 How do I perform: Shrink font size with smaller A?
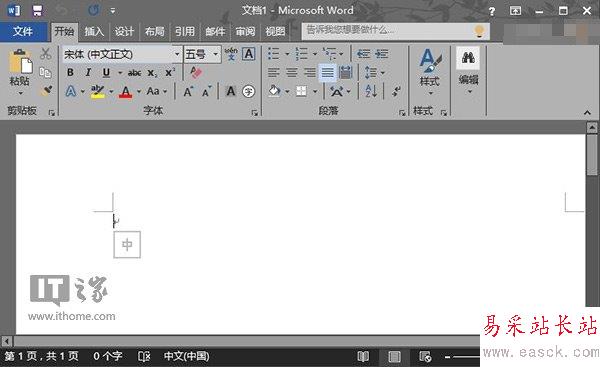(x=207, y=91)
